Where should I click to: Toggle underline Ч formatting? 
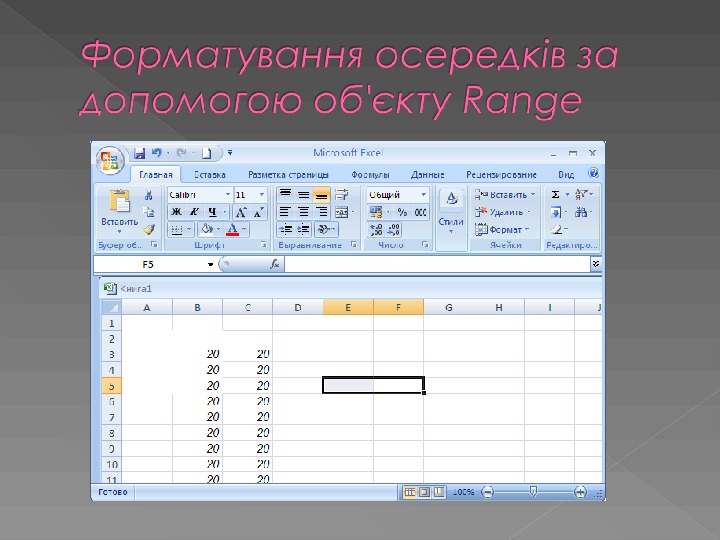(x=212, y=212)
